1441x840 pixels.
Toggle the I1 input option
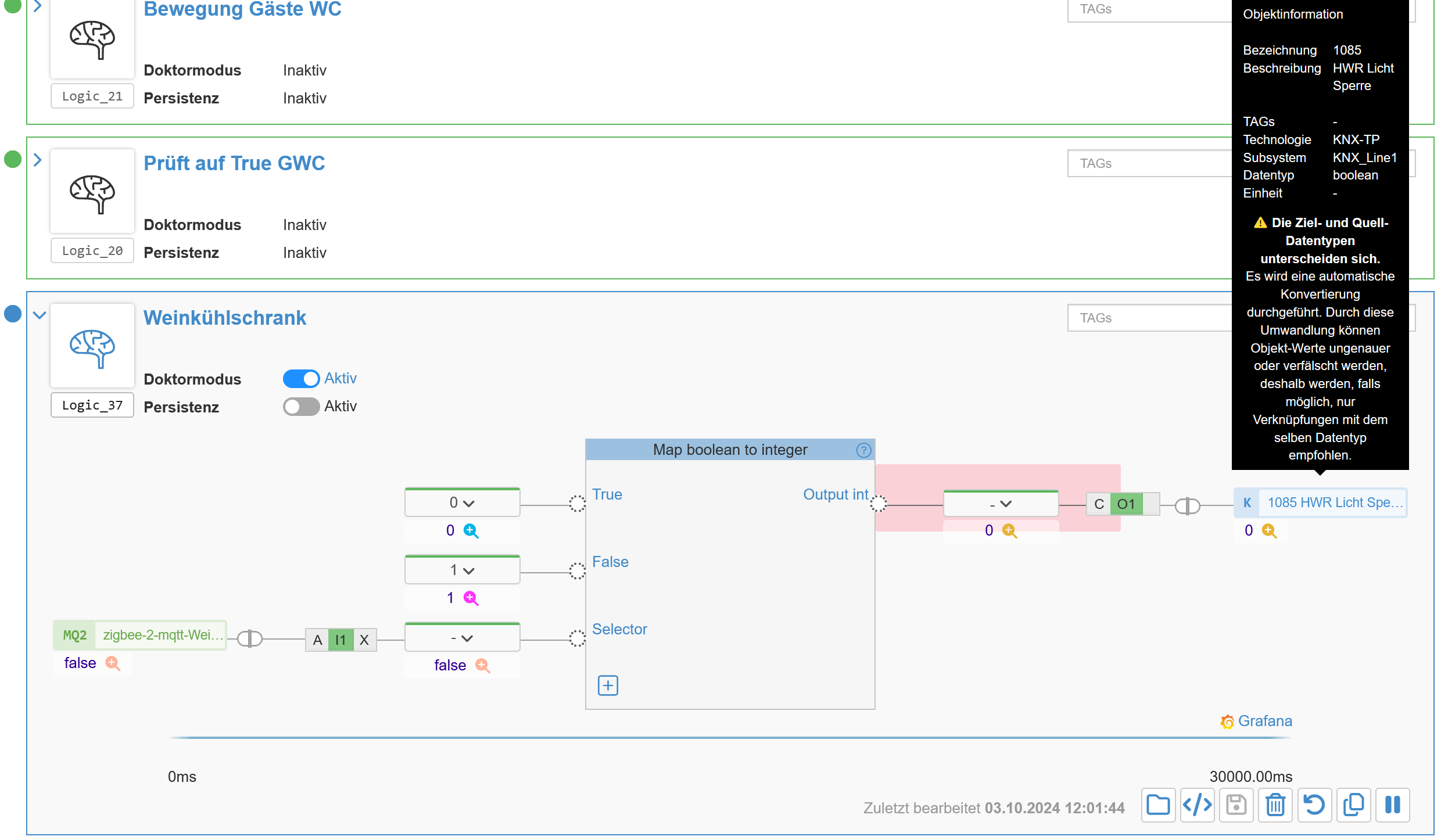(340, 640)
